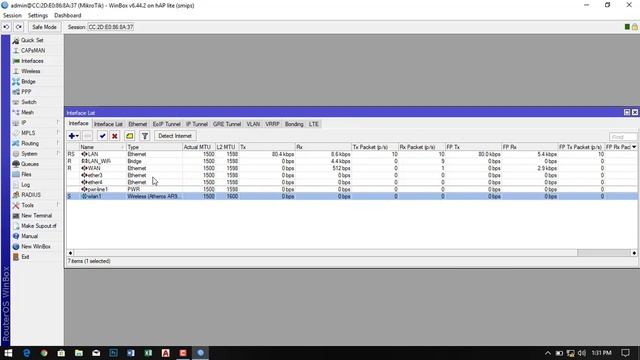640x360 pixels.
Task: Select the pwr-line1 interface row
Action: coord(352,189)
